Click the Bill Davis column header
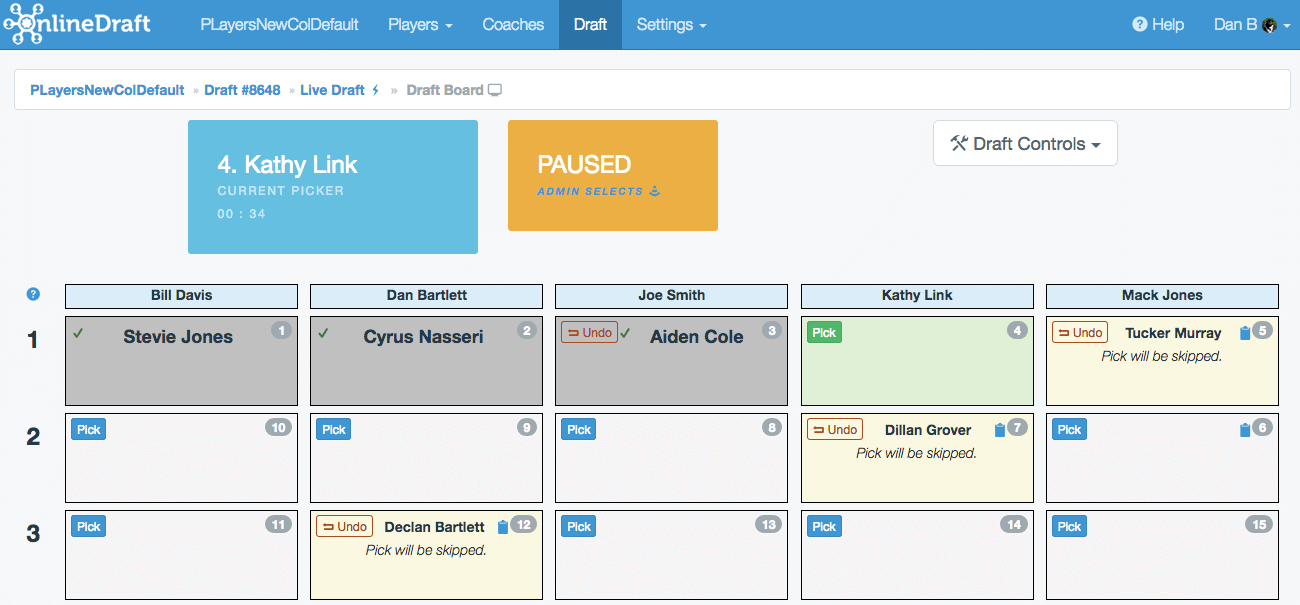 pos(181,296)
